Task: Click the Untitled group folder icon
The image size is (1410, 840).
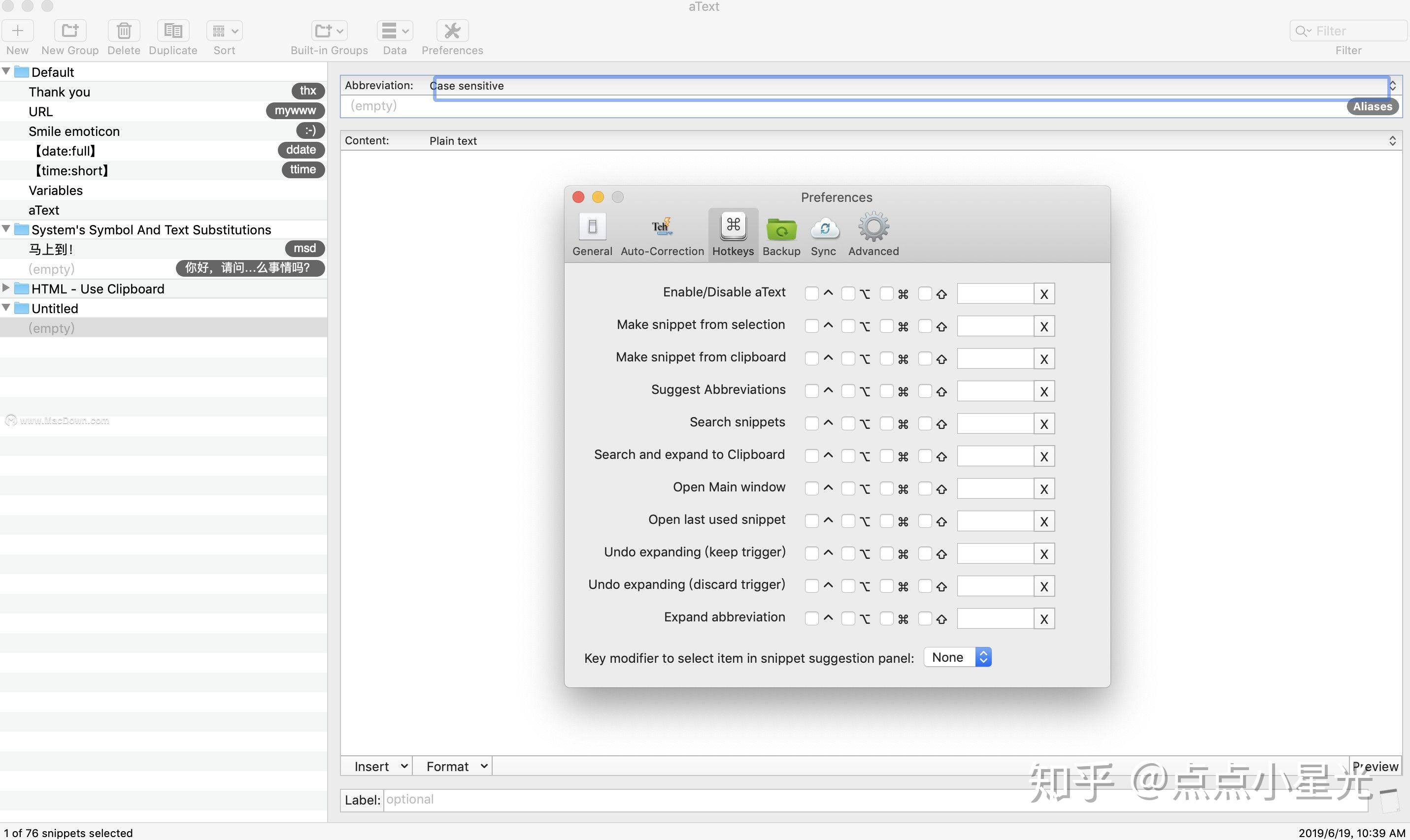Action: pos(22,308)
